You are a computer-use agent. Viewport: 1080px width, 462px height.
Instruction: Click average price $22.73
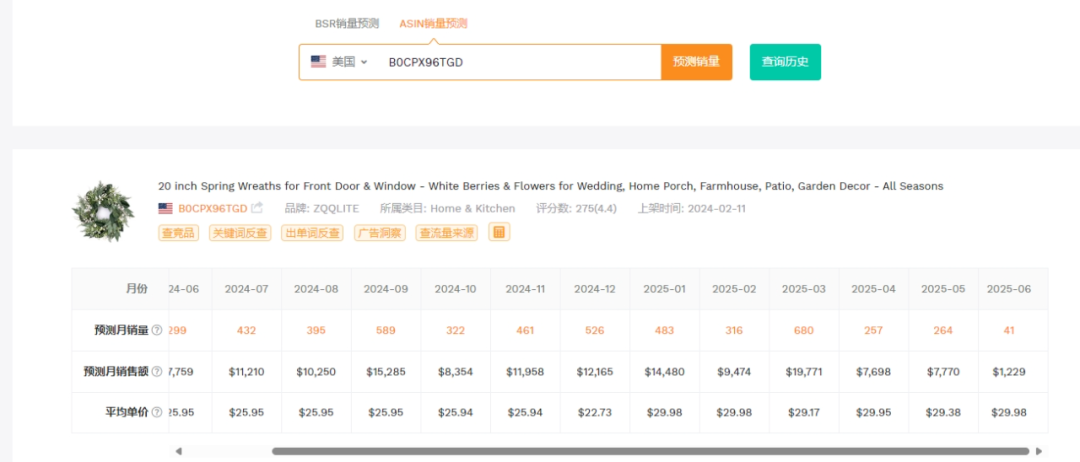tap(594, 412)
